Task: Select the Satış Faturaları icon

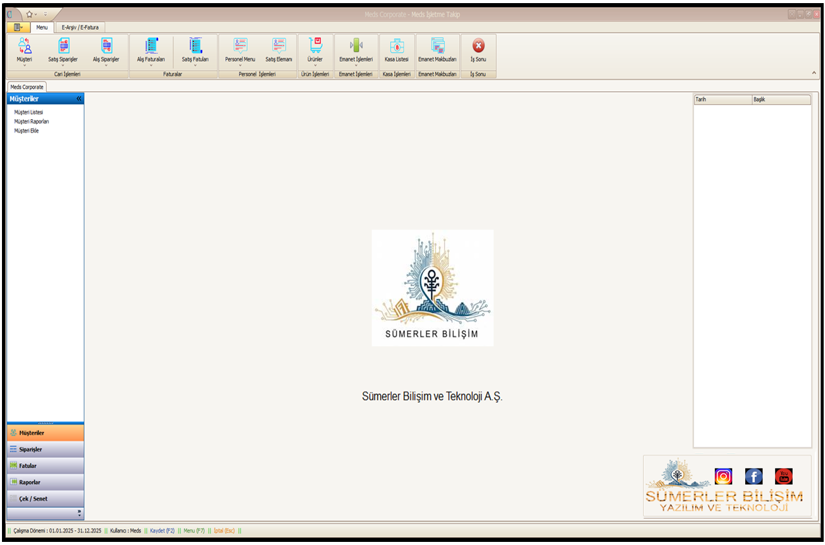Action: (195, 46)
